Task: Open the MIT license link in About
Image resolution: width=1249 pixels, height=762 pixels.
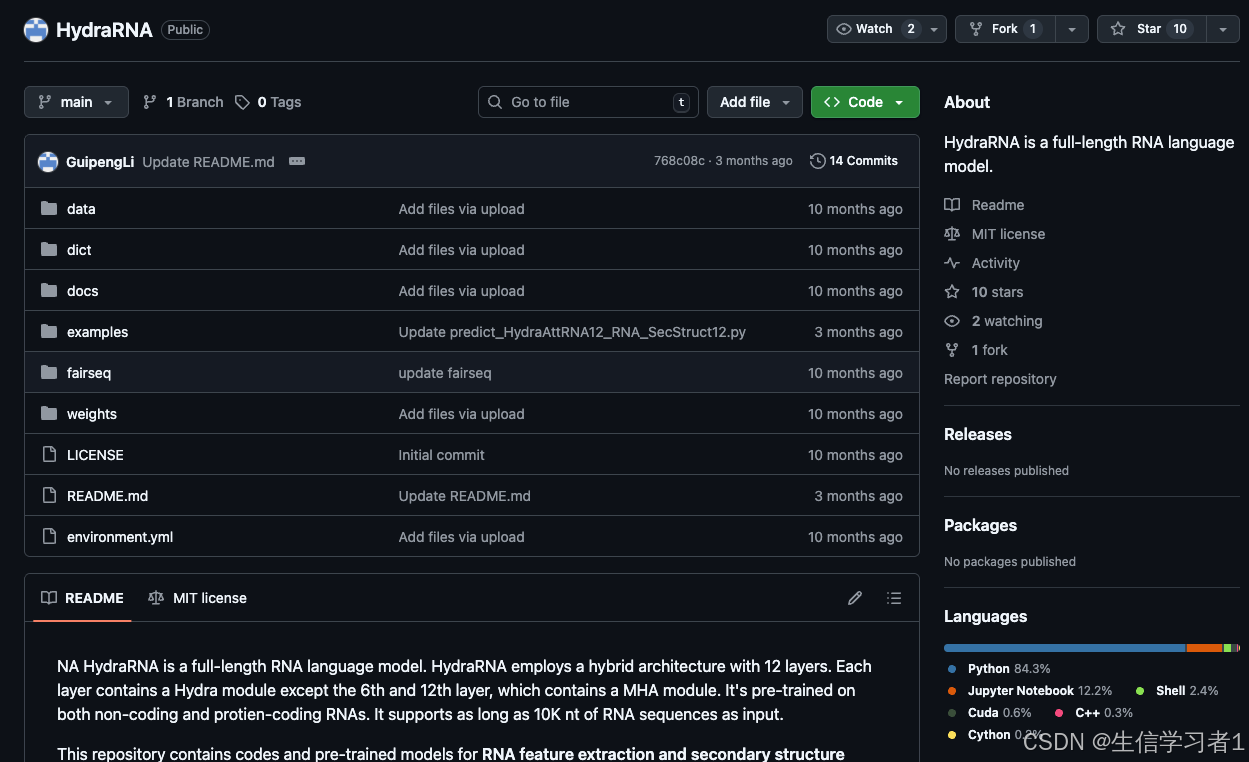Action: pyautogui.click(x=1008, y=234)
